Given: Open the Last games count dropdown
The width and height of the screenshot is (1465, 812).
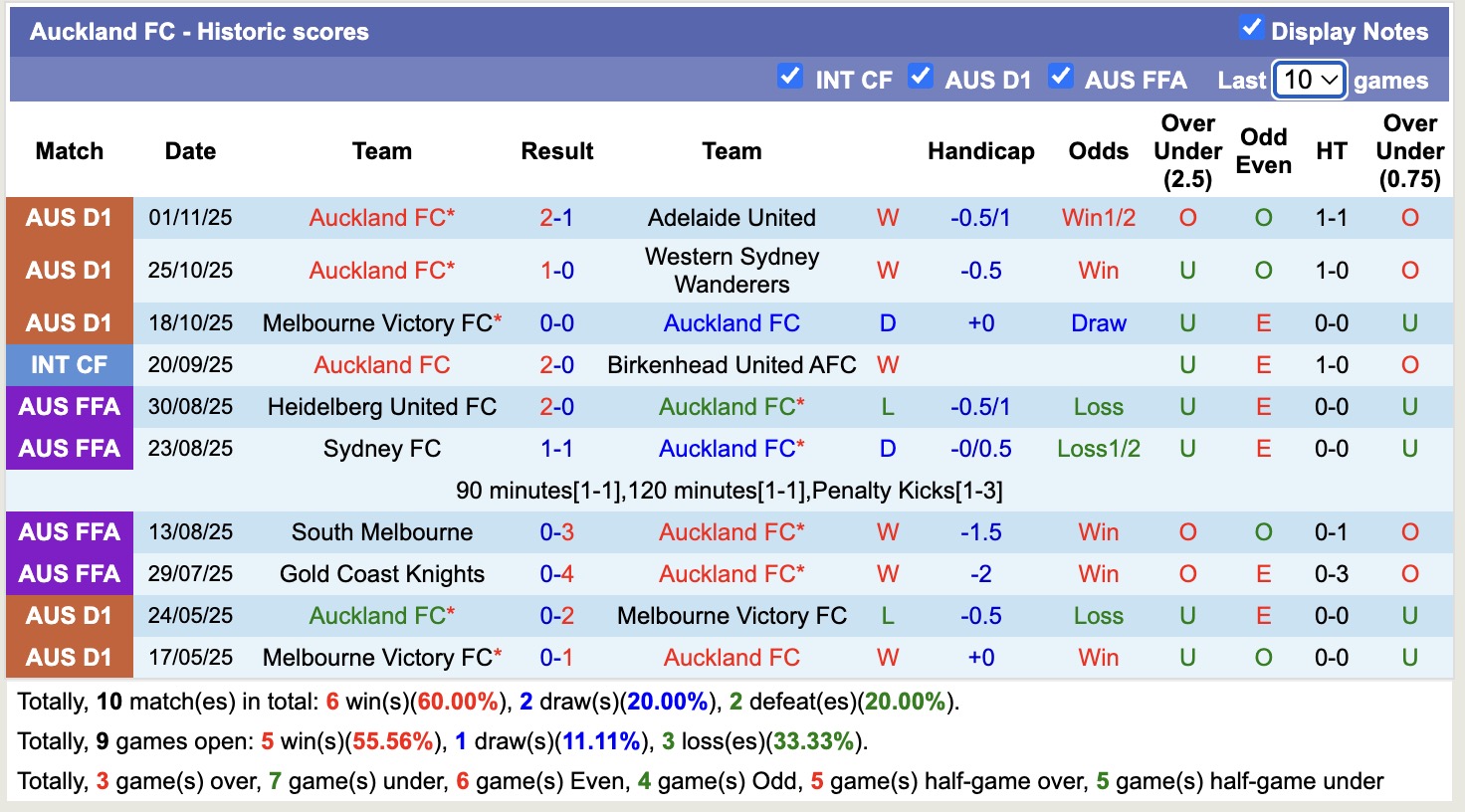Looking at the screenshot, I should [x=1309, y=79].
